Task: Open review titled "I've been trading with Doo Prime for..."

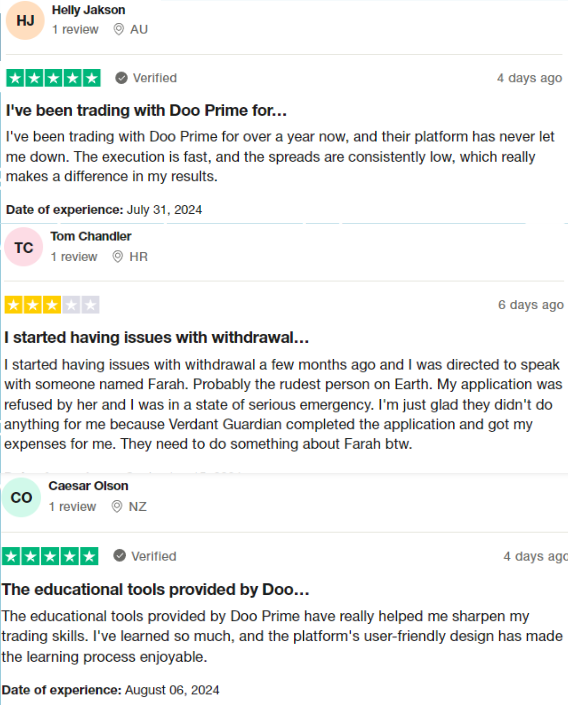Action: [146, 111]
